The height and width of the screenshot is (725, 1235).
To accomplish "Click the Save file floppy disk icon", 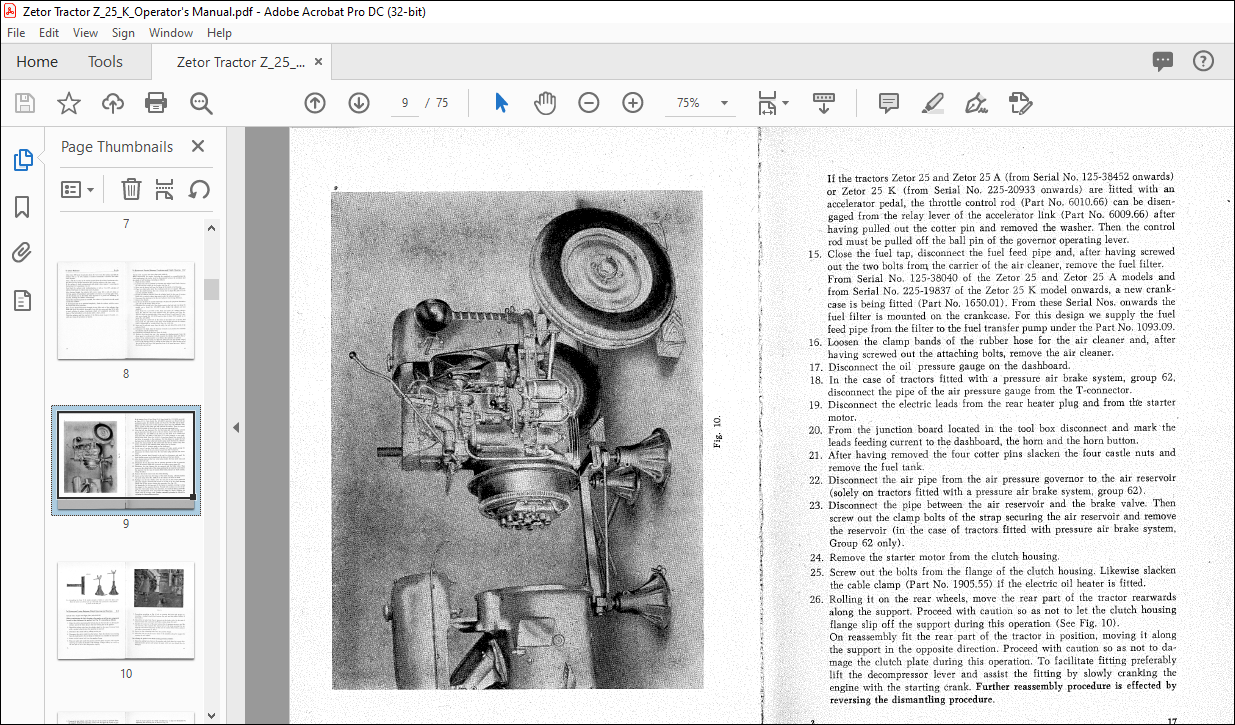I will 25,103.
